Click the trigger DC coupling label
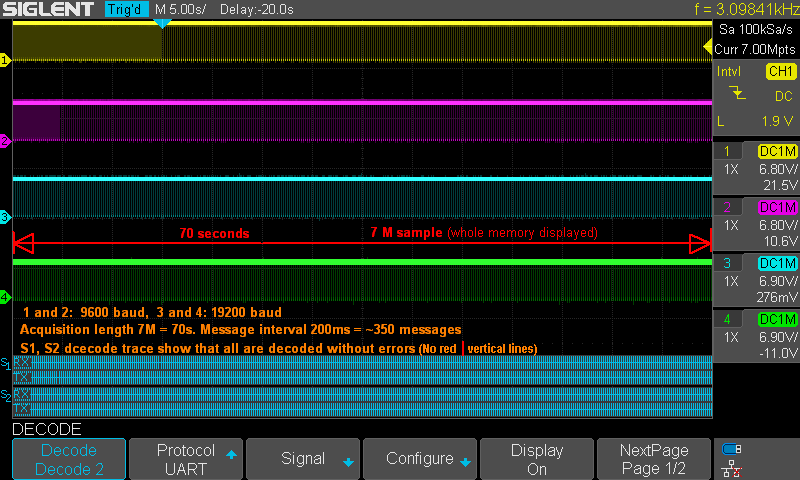Image resolution: width=800 pixels, height=480 pixels. pyautogui.click(x=783, y=96)
